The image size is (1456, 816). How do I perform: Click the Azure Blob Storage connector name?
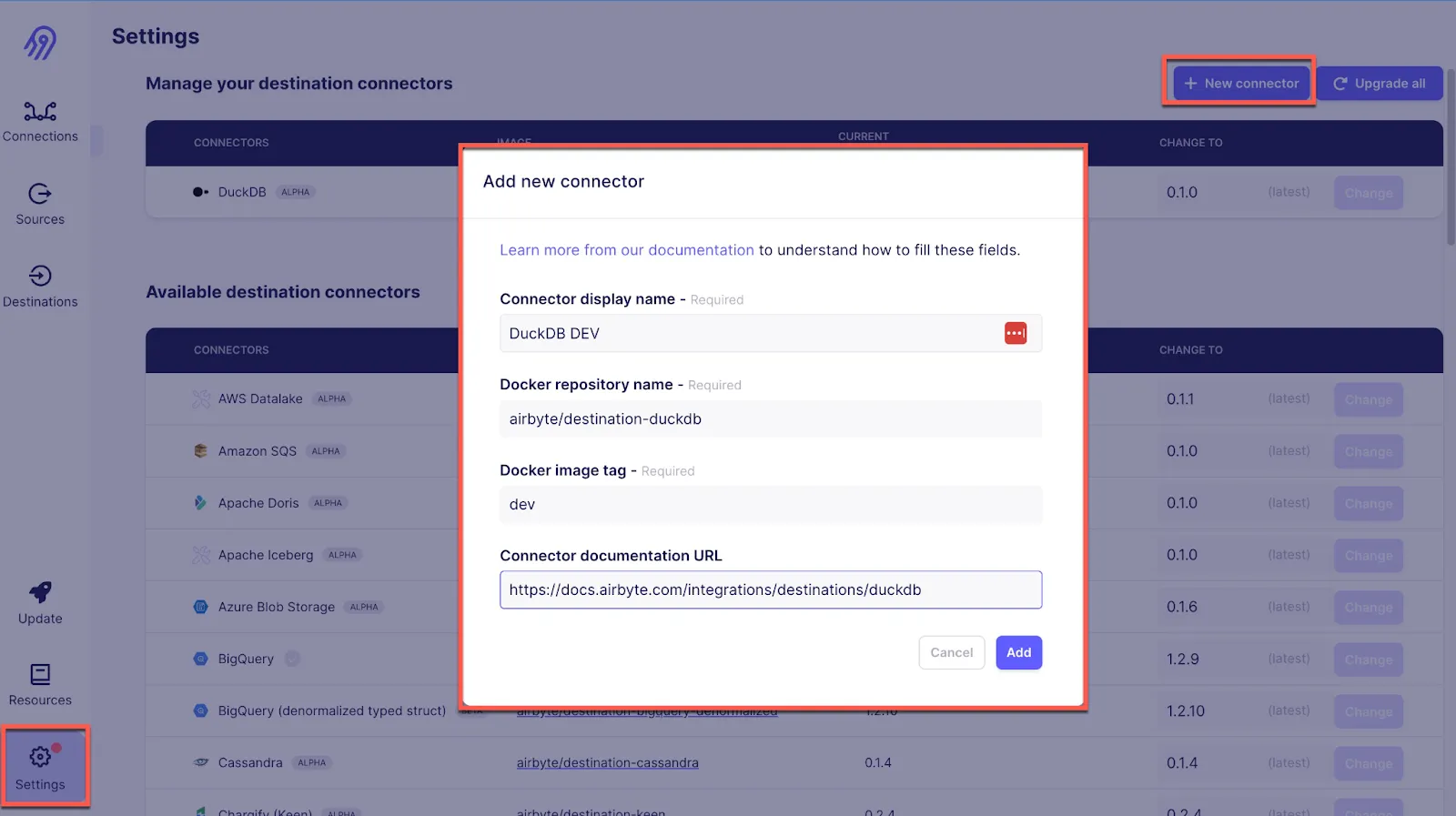coord(277,607)
